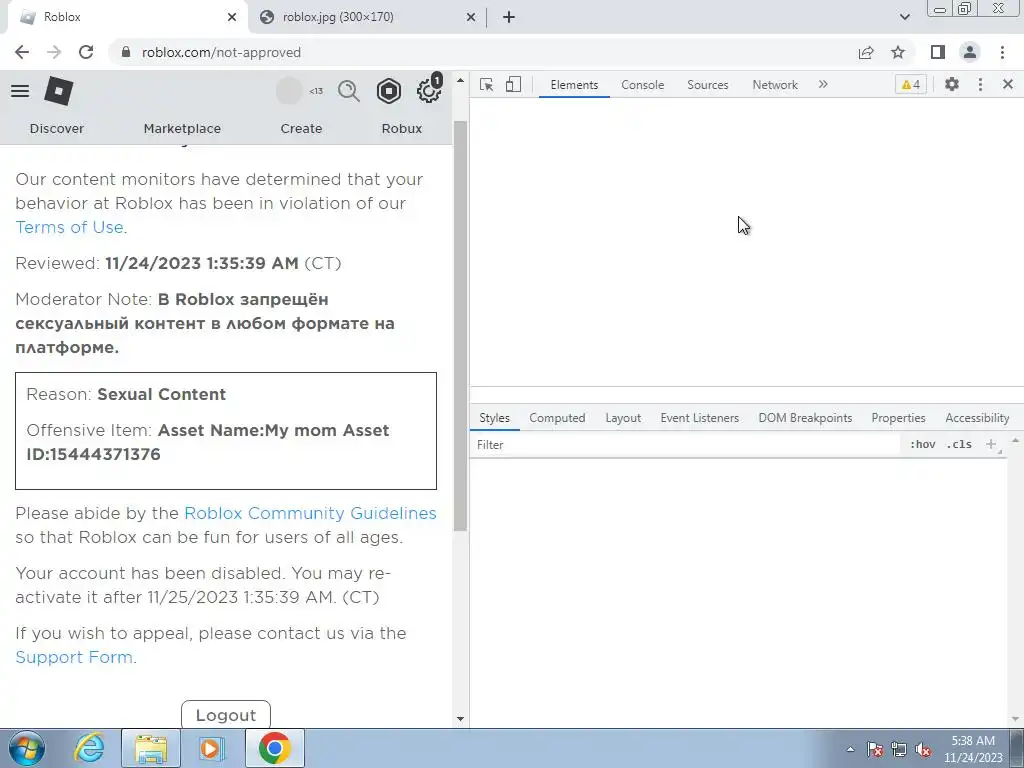The image size is (1024, 768).
Task: Switch to the Console tab
Action: tap(643, 85)
